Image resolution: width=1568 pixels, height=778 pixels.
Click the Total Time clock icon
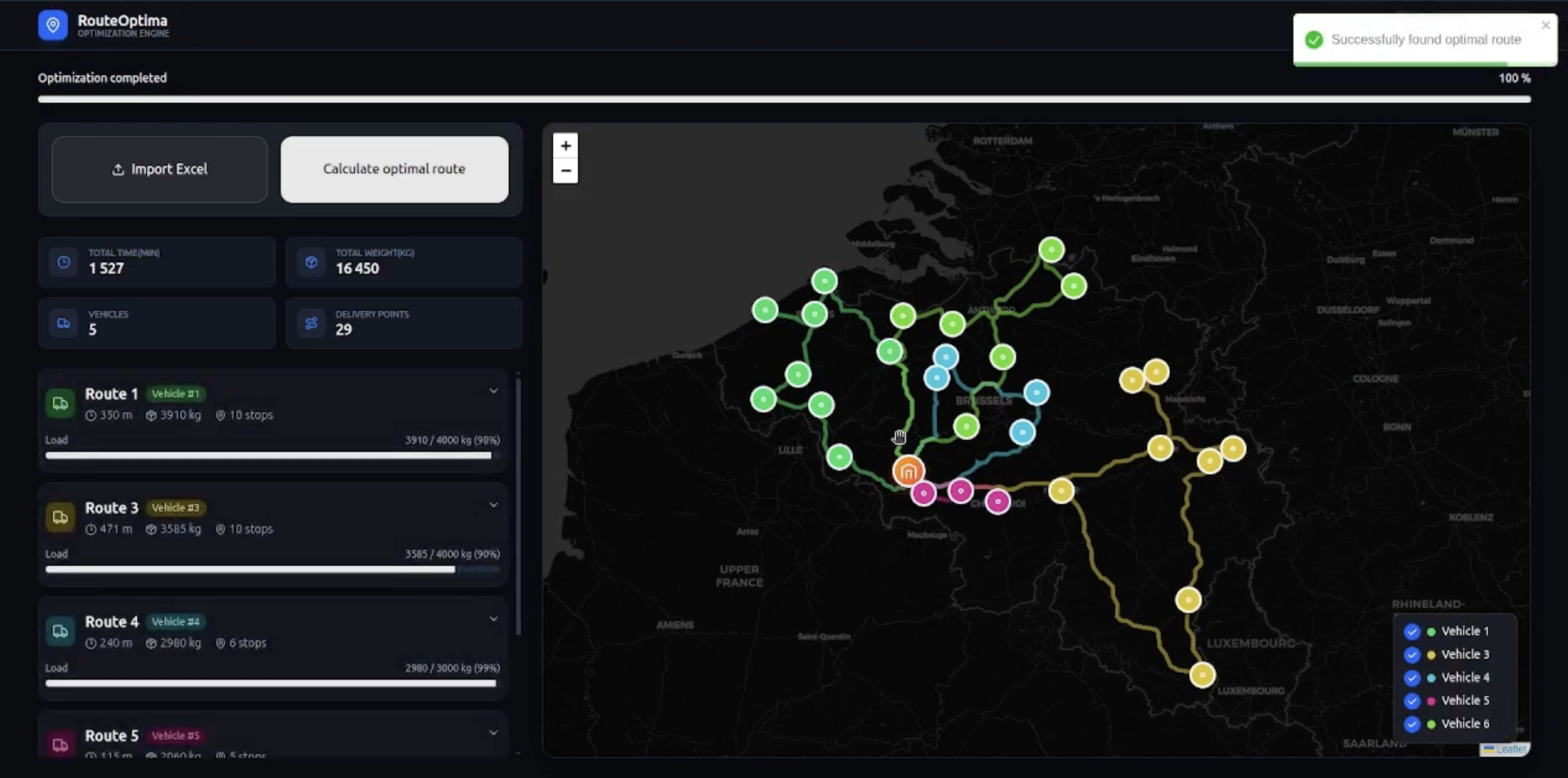tap(64, 262)
